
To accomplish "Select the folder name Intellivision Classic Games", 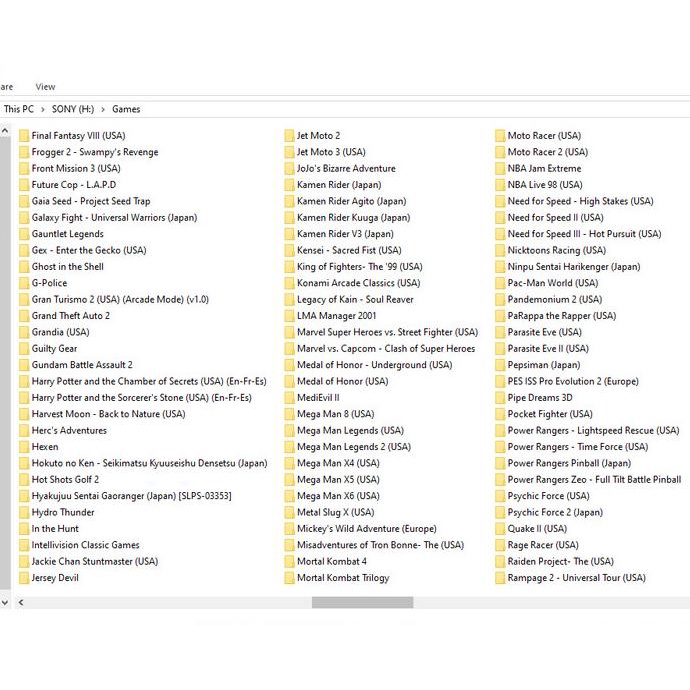I will (85, 545).
